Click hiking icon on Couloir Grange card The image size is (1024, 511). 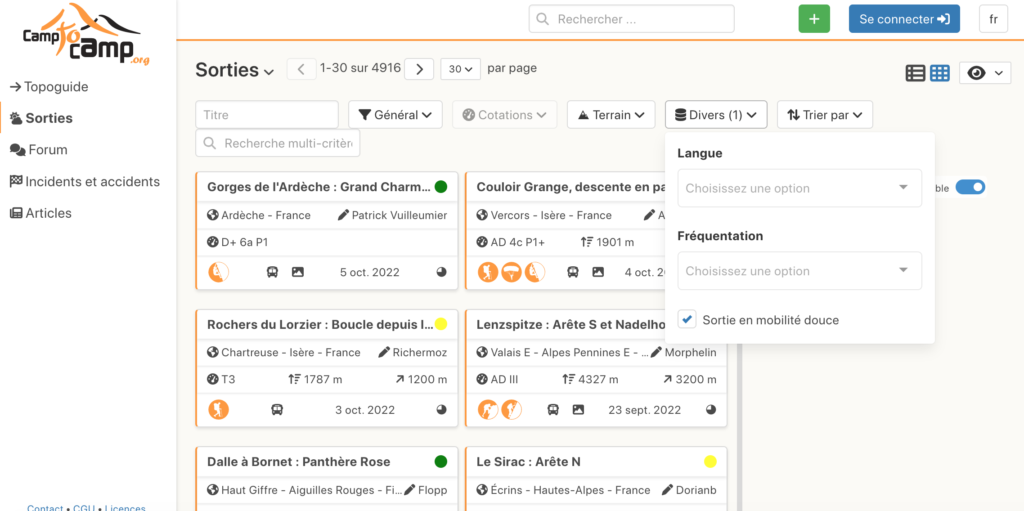487,272
